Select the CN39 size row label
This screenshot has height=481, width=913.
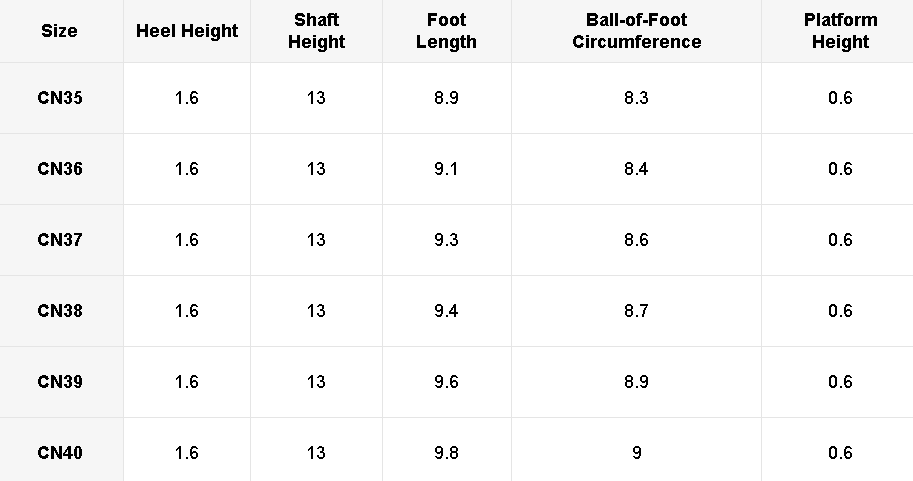[x=60, y=382]
